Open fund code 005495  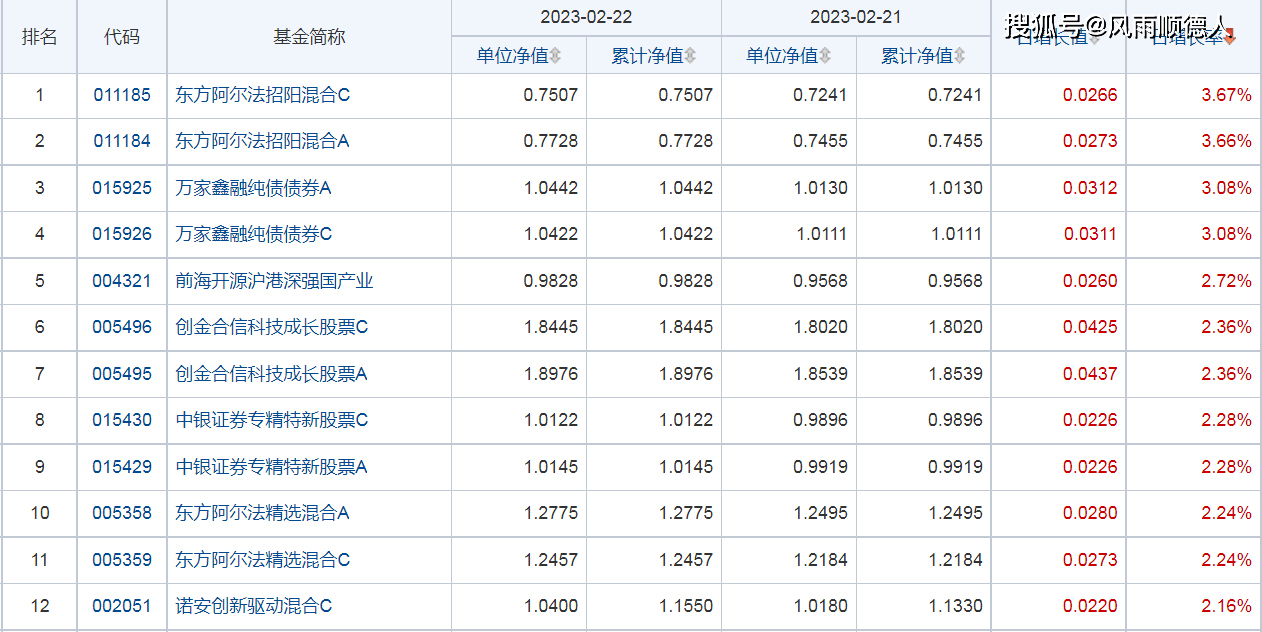click(x=122, y=374)
